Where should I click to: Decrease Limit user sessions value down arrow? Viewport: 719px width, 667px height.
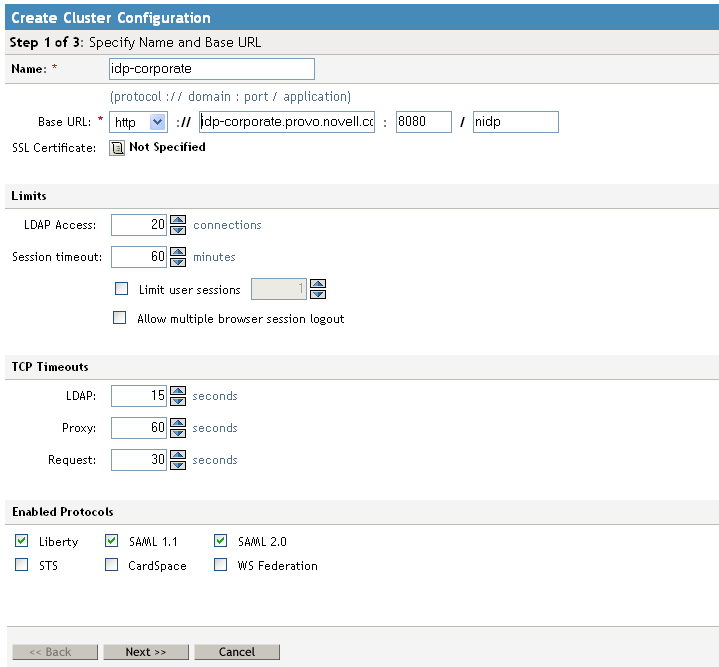click(318, 294)
